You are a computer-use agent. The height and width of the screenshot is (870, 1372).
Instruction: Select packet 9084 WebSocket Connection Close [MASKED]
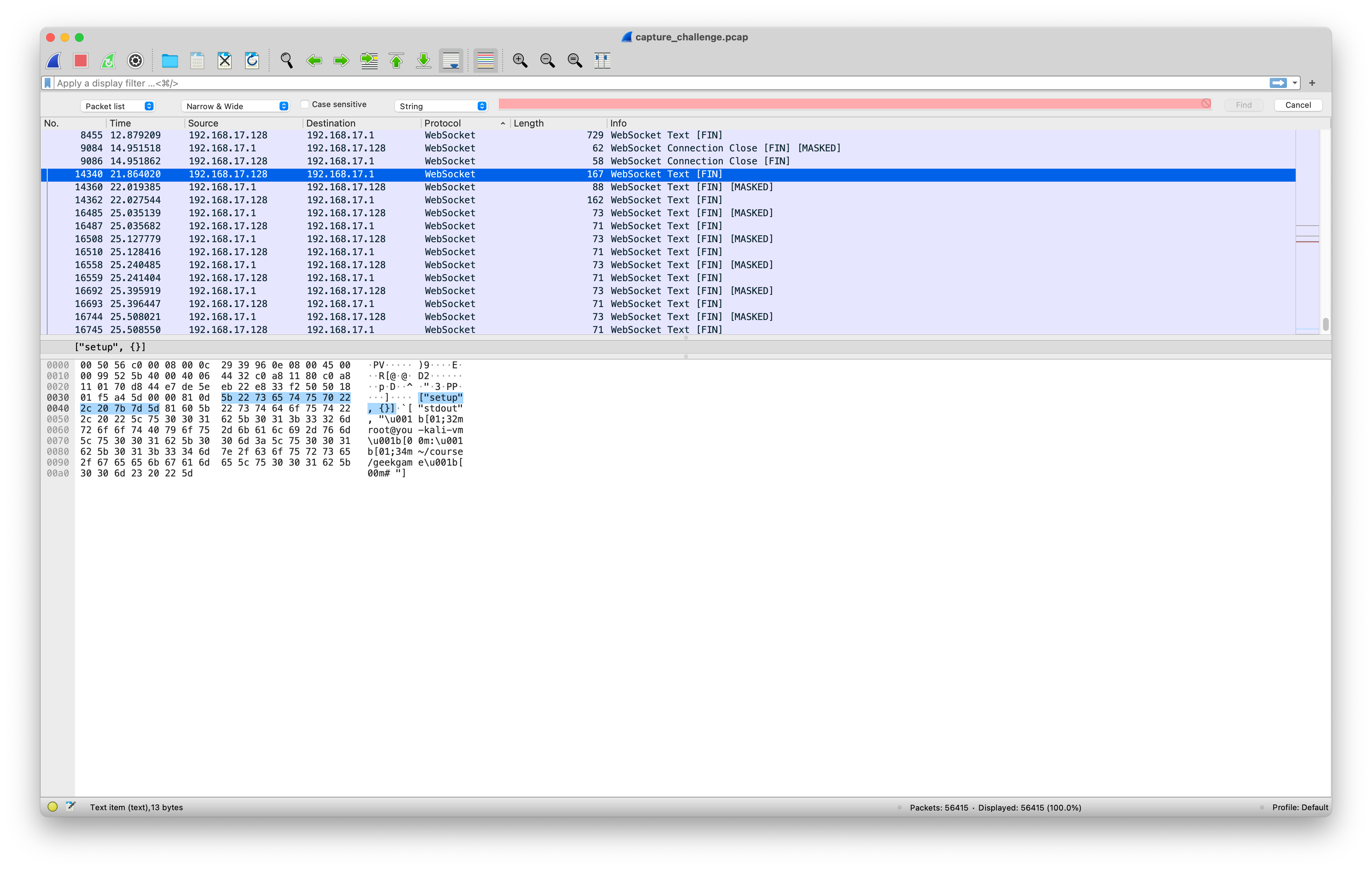pyautogui.click(x=668, y=148)
